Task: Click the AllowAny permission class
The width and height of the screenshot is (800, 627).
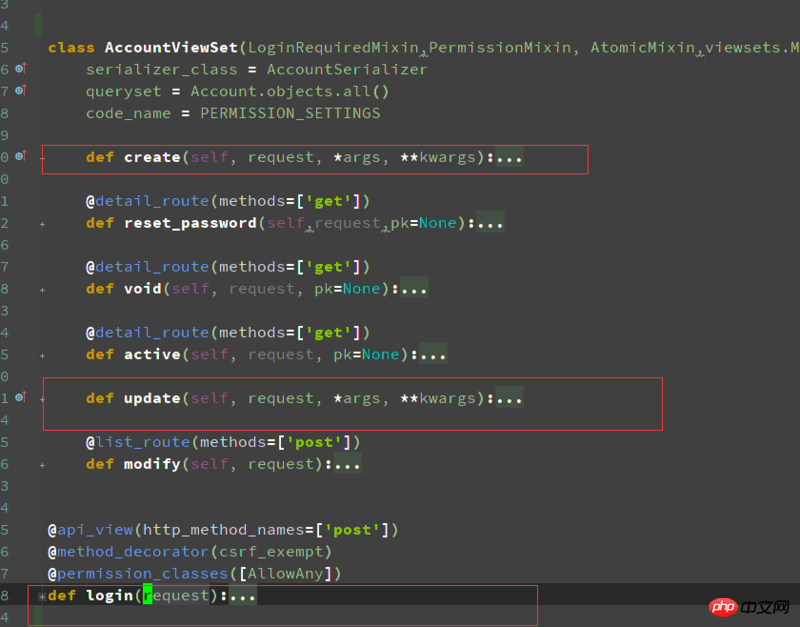Action: pos(285,574)
